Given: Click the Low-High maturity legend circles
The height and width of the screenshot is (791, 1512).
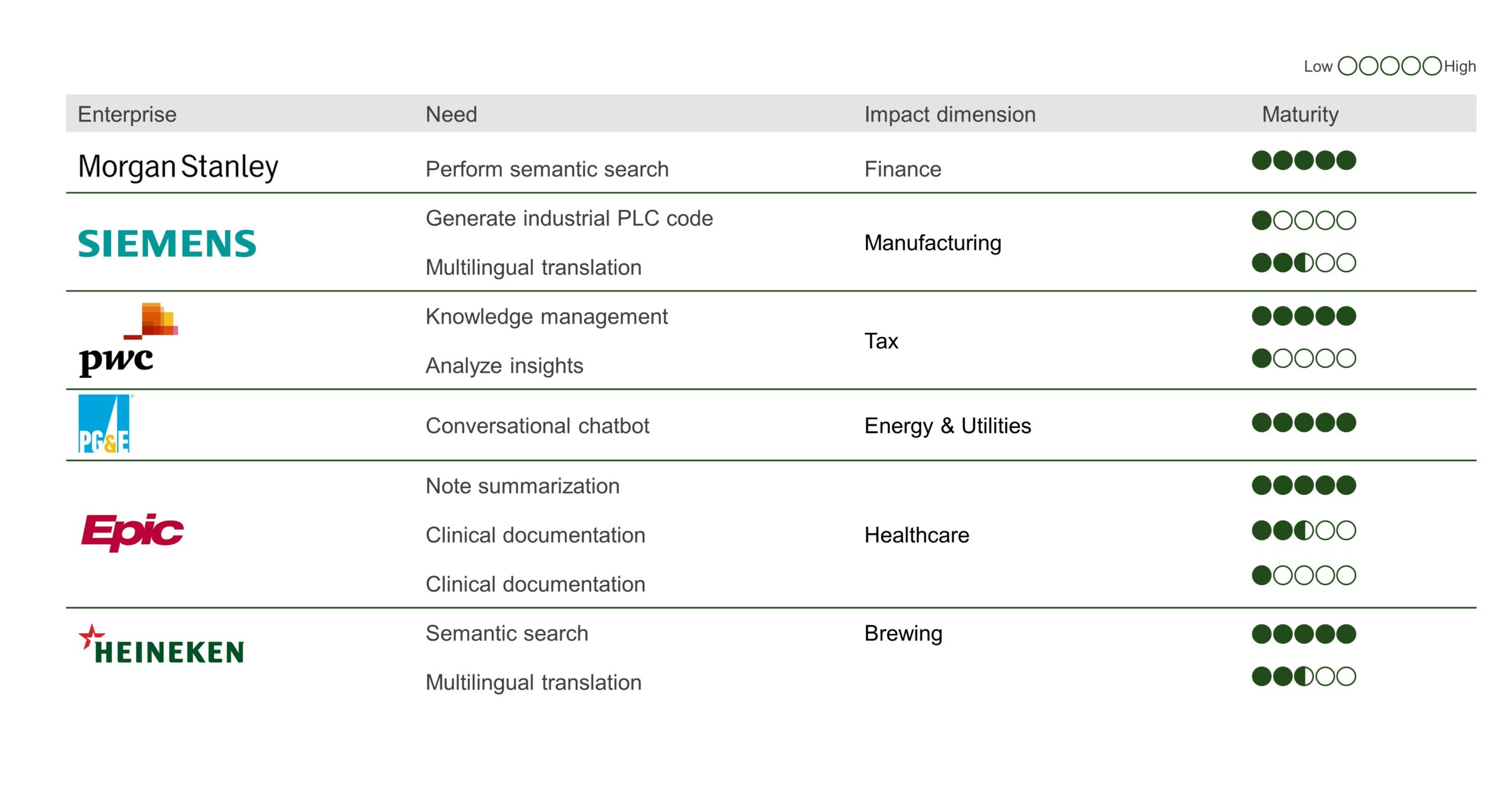Looking at the screenshot, I should point(1389,66).
